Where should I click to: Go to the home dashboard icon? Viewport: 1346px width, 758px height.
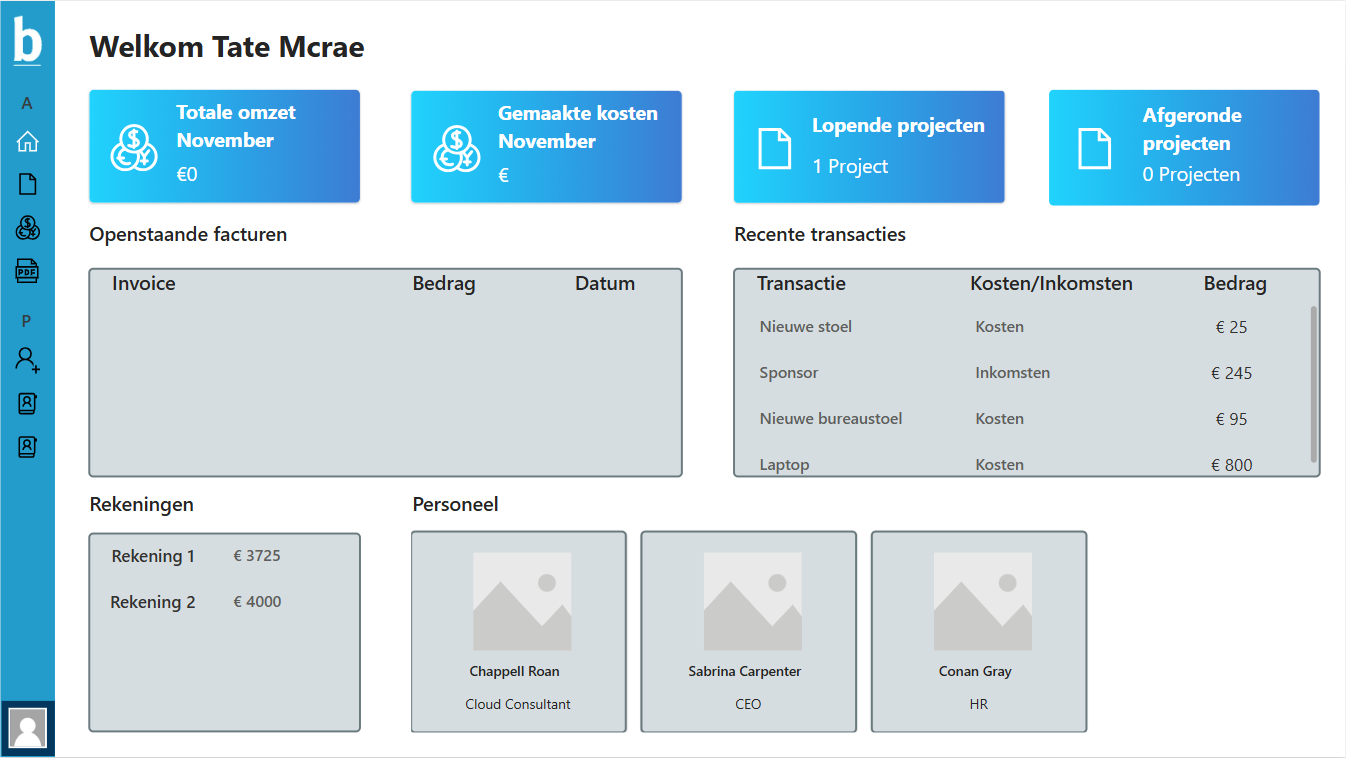click(x=27, y=142)
